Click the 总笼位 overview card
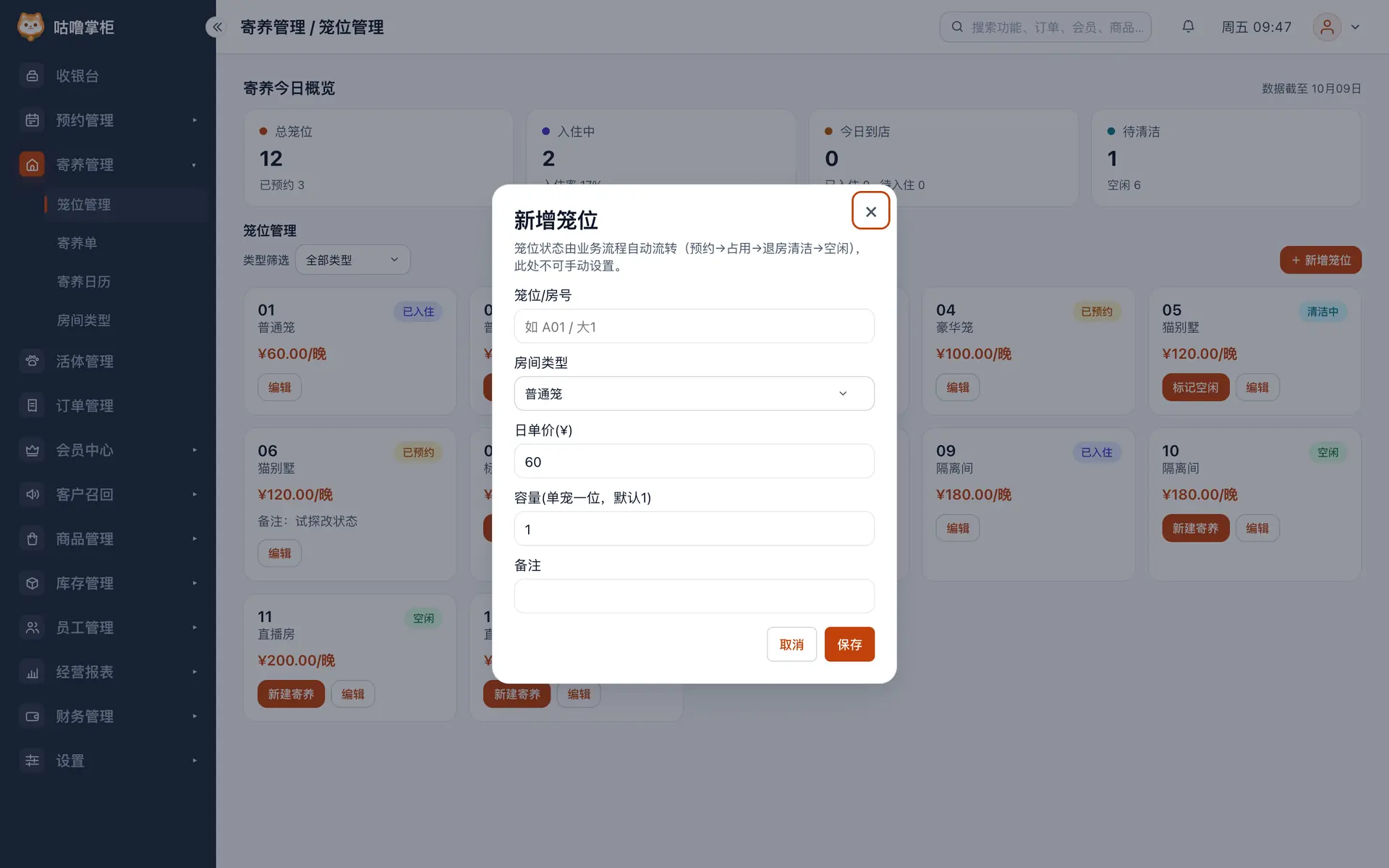This screenshot has width=1389, height=868. point(378,158)
